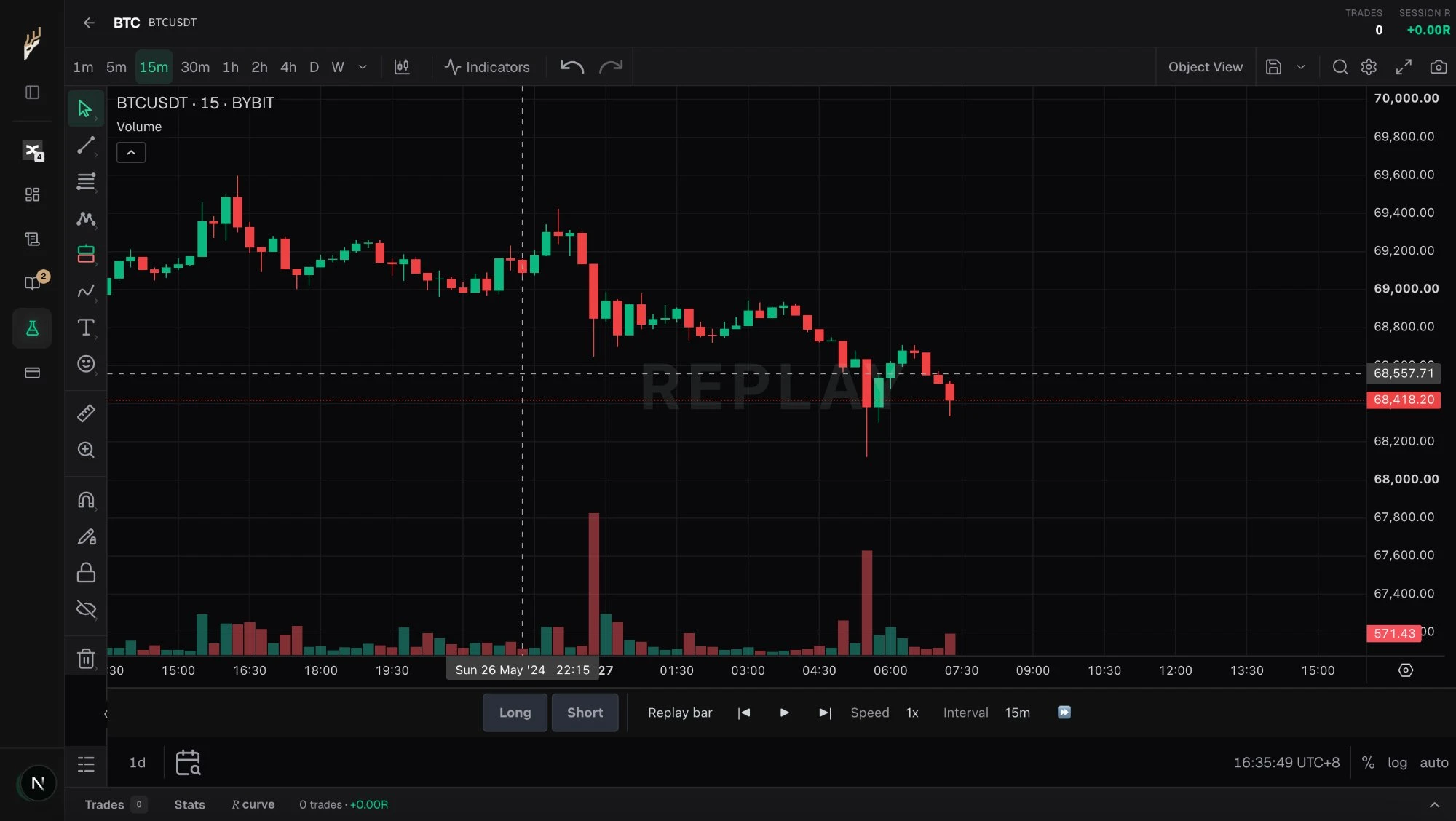This screenshot has width=1456, height=821.
Task: Open the chart type candles icon
Action: (402, 67)
